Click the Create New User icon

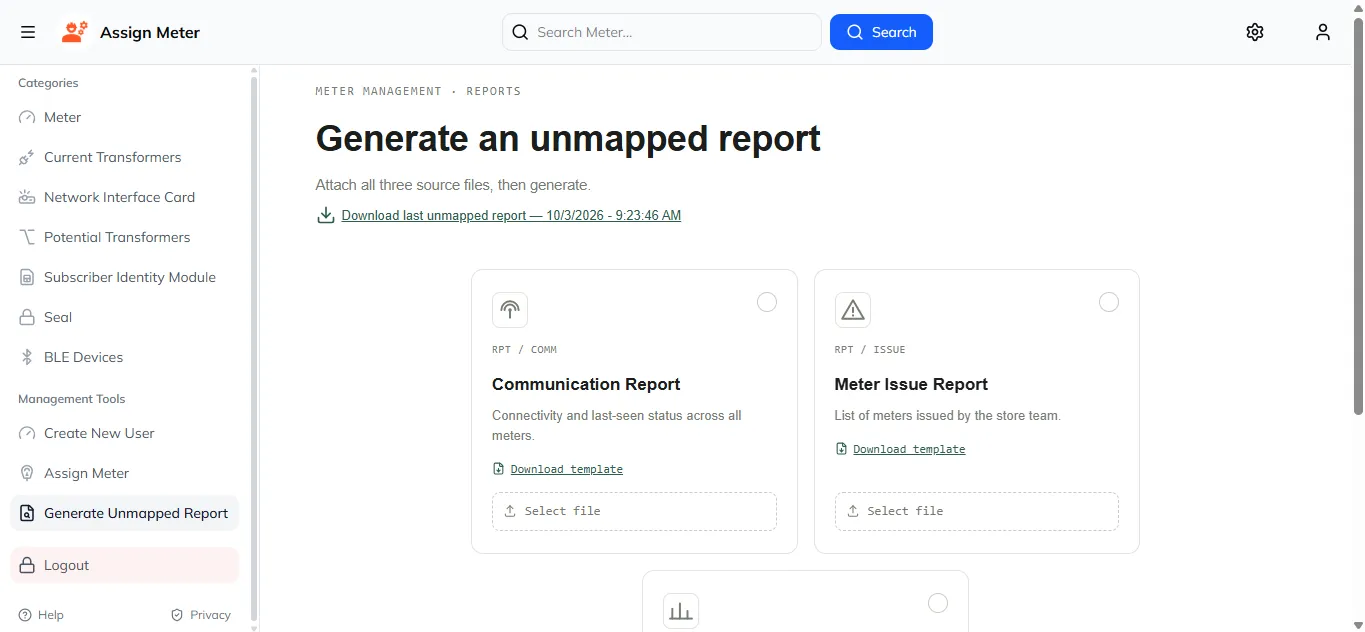27,433
